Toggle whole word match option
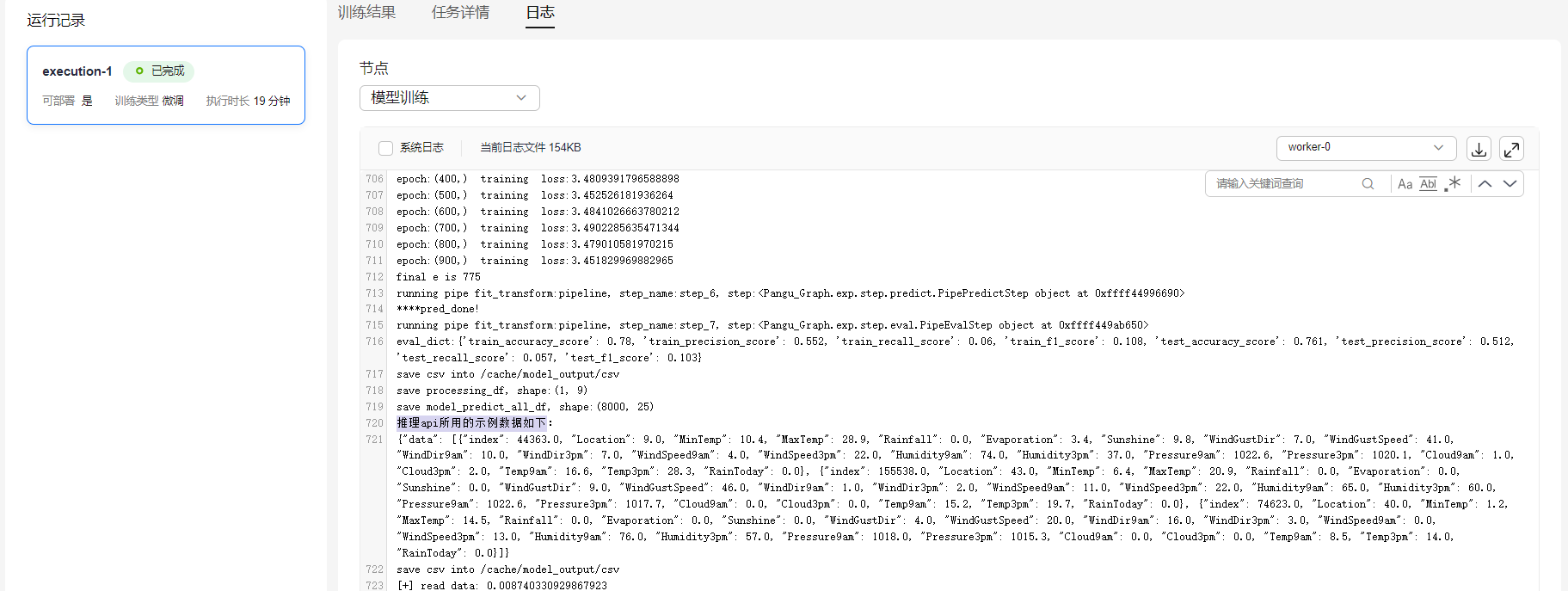The image size is (1568, 591). click(x=1429, y=183)
